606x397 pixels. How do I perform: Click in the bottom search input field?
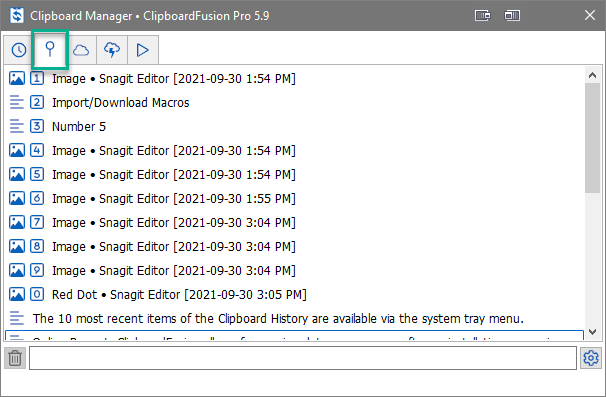pyautogui.click(x=303, y=358)
